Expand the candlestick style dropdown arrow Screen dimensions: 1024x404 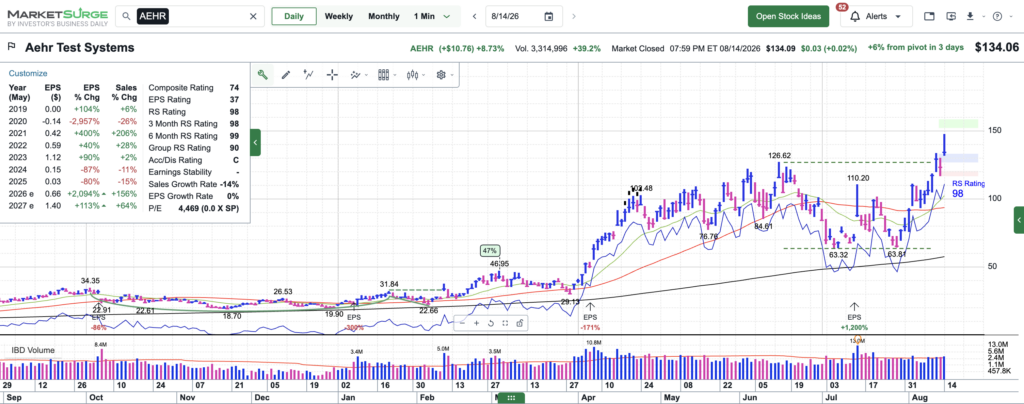(421, 75)
